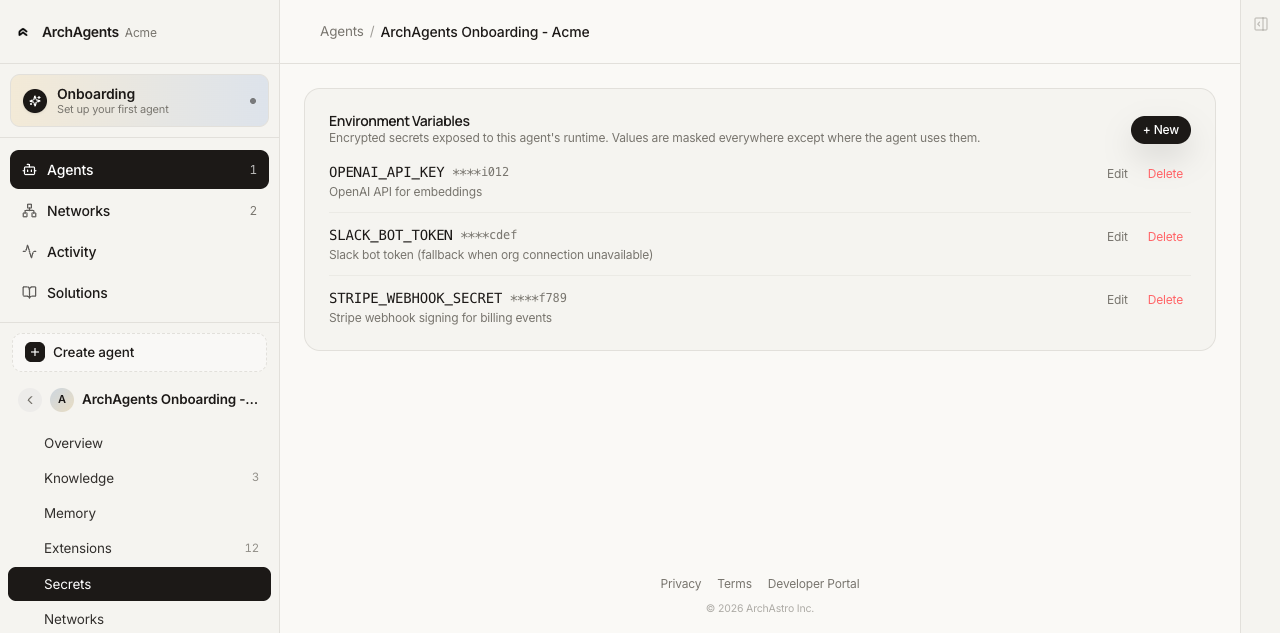Open the Networks section with count 2

click(139, 211)
